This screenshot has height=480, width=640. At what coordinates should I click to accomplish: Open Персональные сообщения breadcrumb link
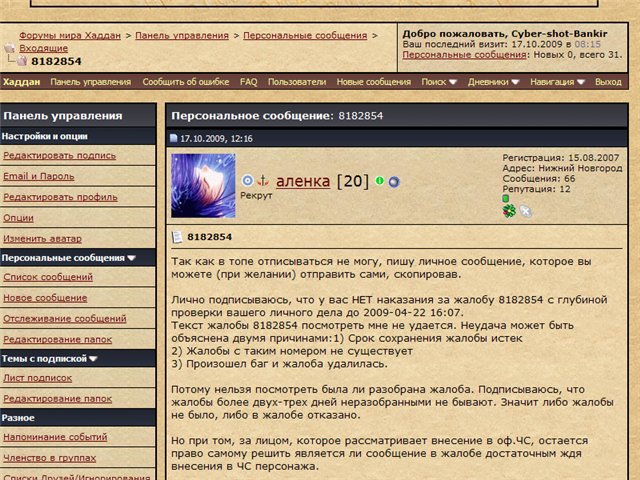305,36
